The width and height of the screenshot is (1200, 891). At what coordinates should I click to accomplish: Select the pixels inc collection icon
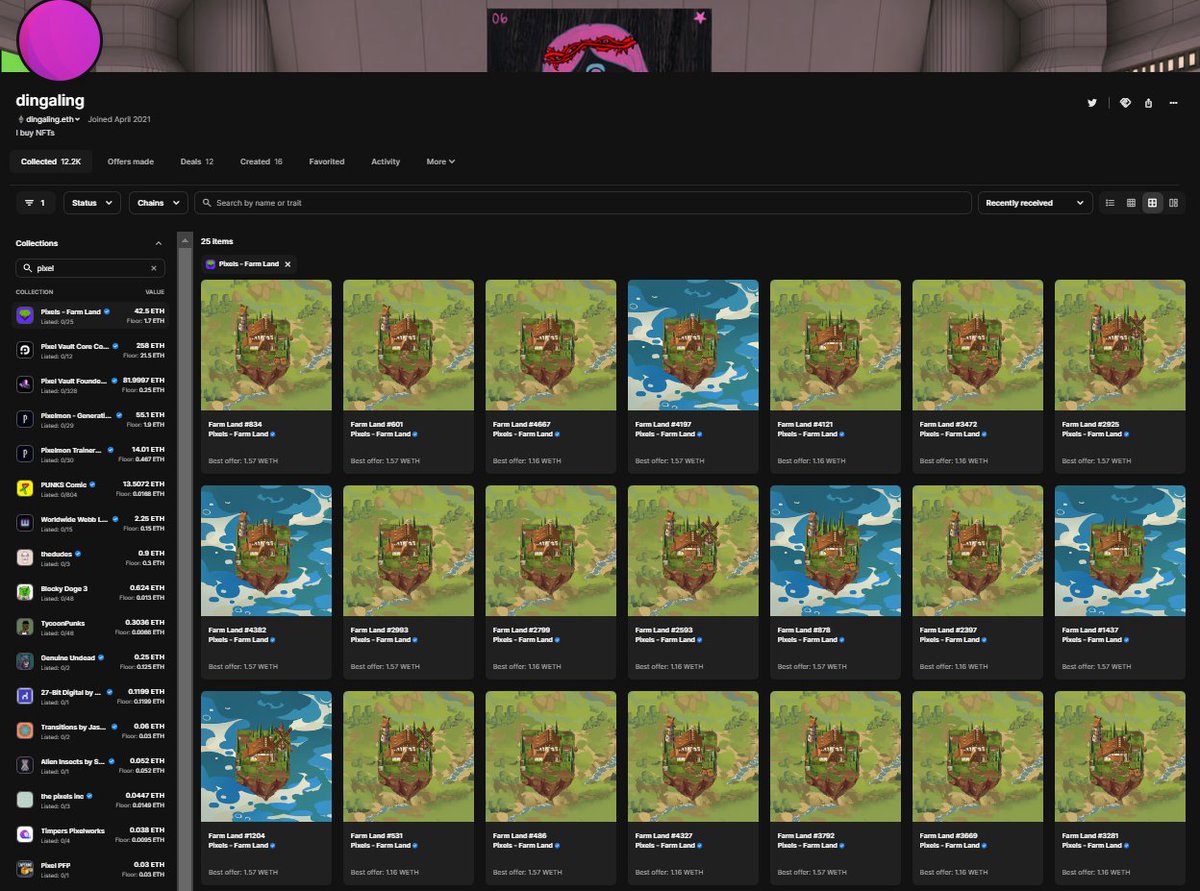(25, 800)
